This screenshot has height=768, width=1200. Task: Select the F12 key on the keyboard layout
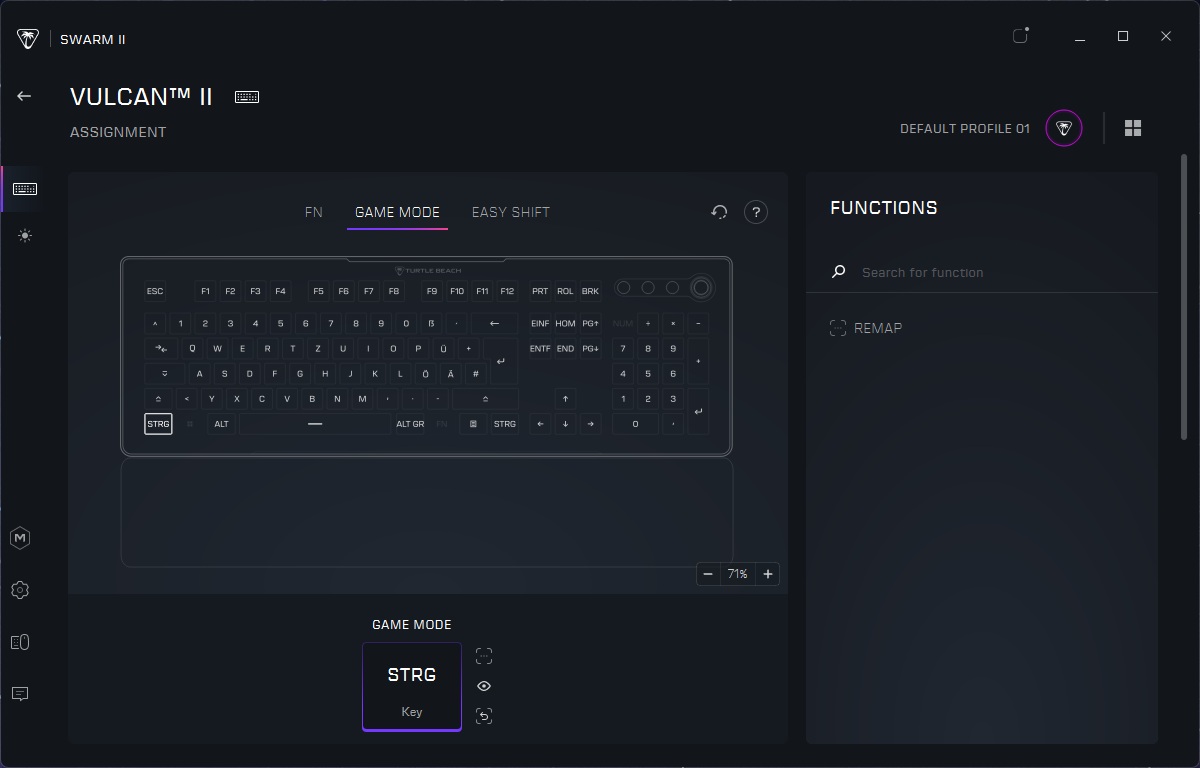pos(507,291)
